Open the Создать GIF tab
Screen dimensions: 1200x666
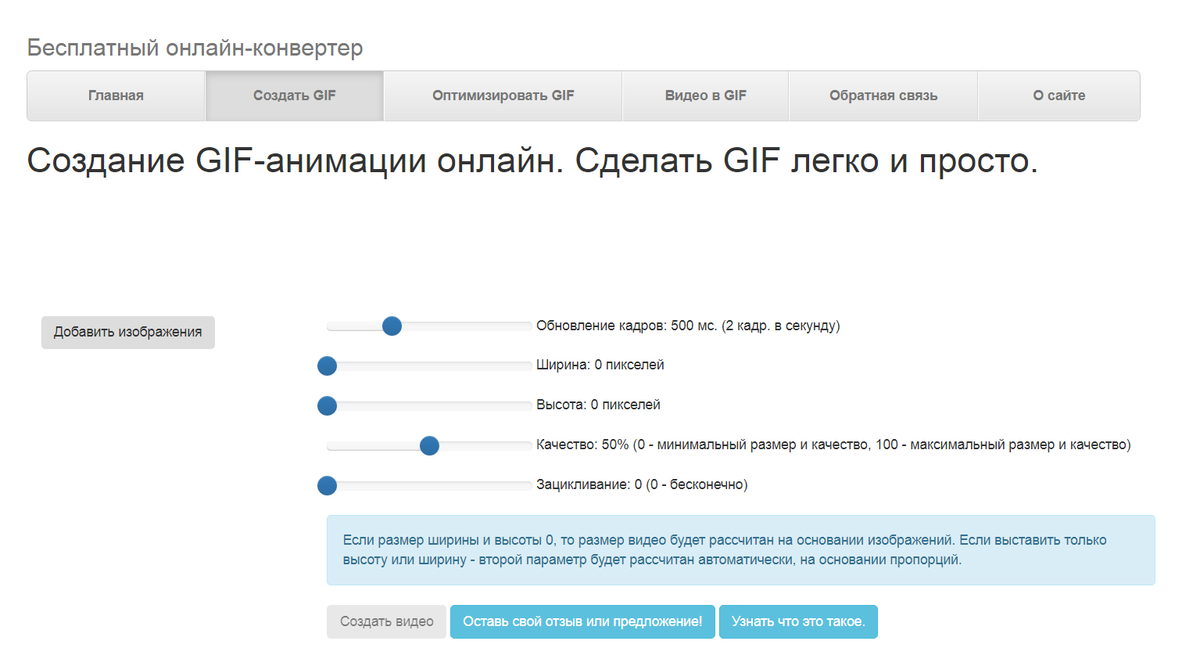(294, 95)
